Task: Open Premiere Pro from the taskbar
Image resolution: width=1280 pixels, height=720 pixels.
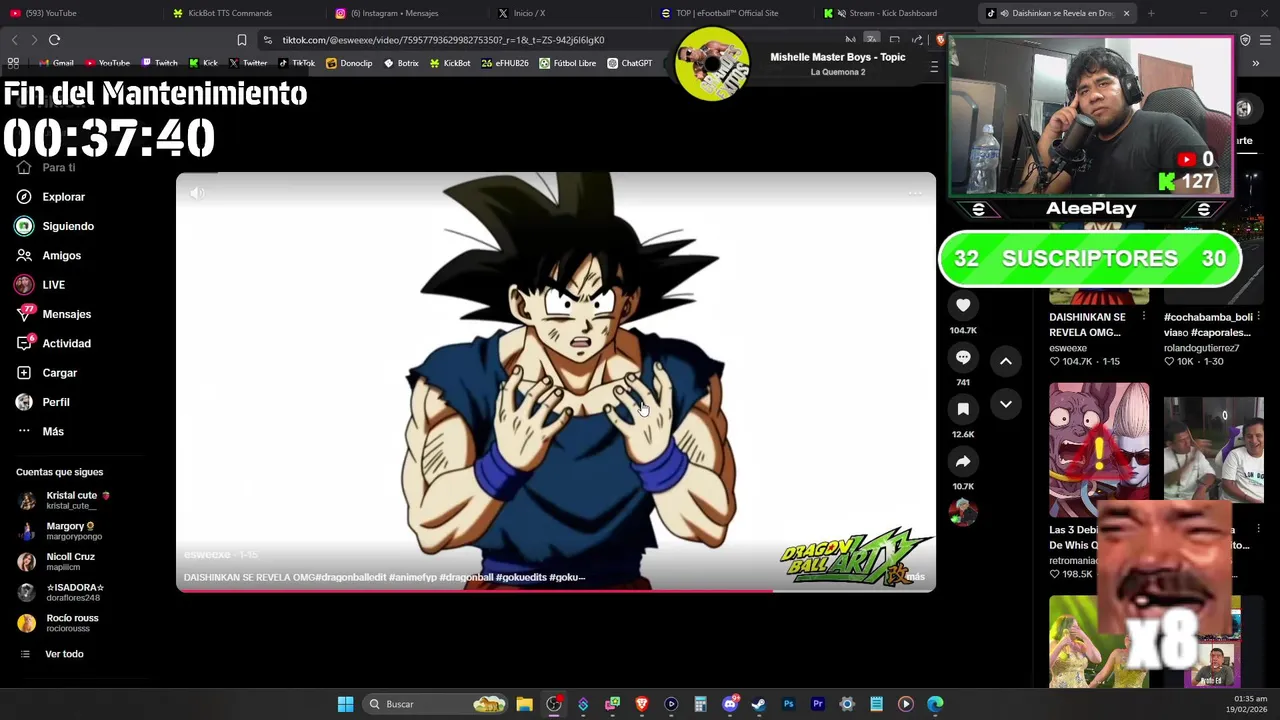Action: pyautogui.click(x=817, y=704)
